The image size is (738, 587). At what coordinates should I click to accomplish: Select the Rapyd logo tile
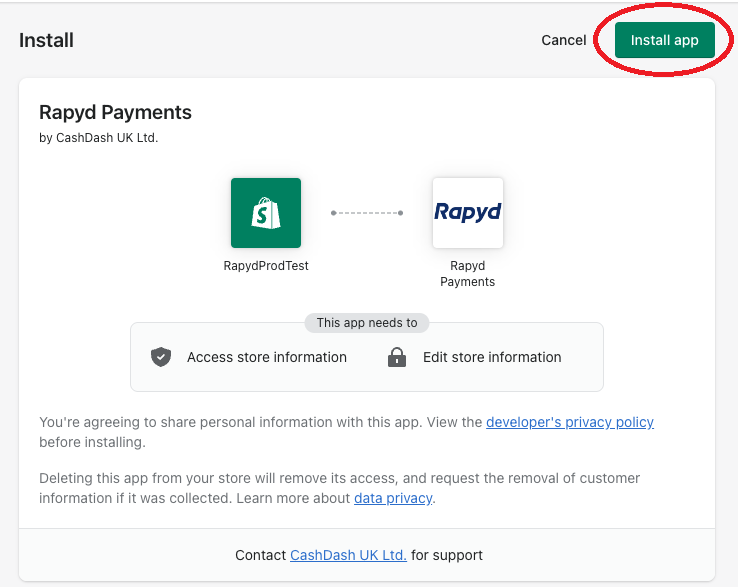[467, 213]
